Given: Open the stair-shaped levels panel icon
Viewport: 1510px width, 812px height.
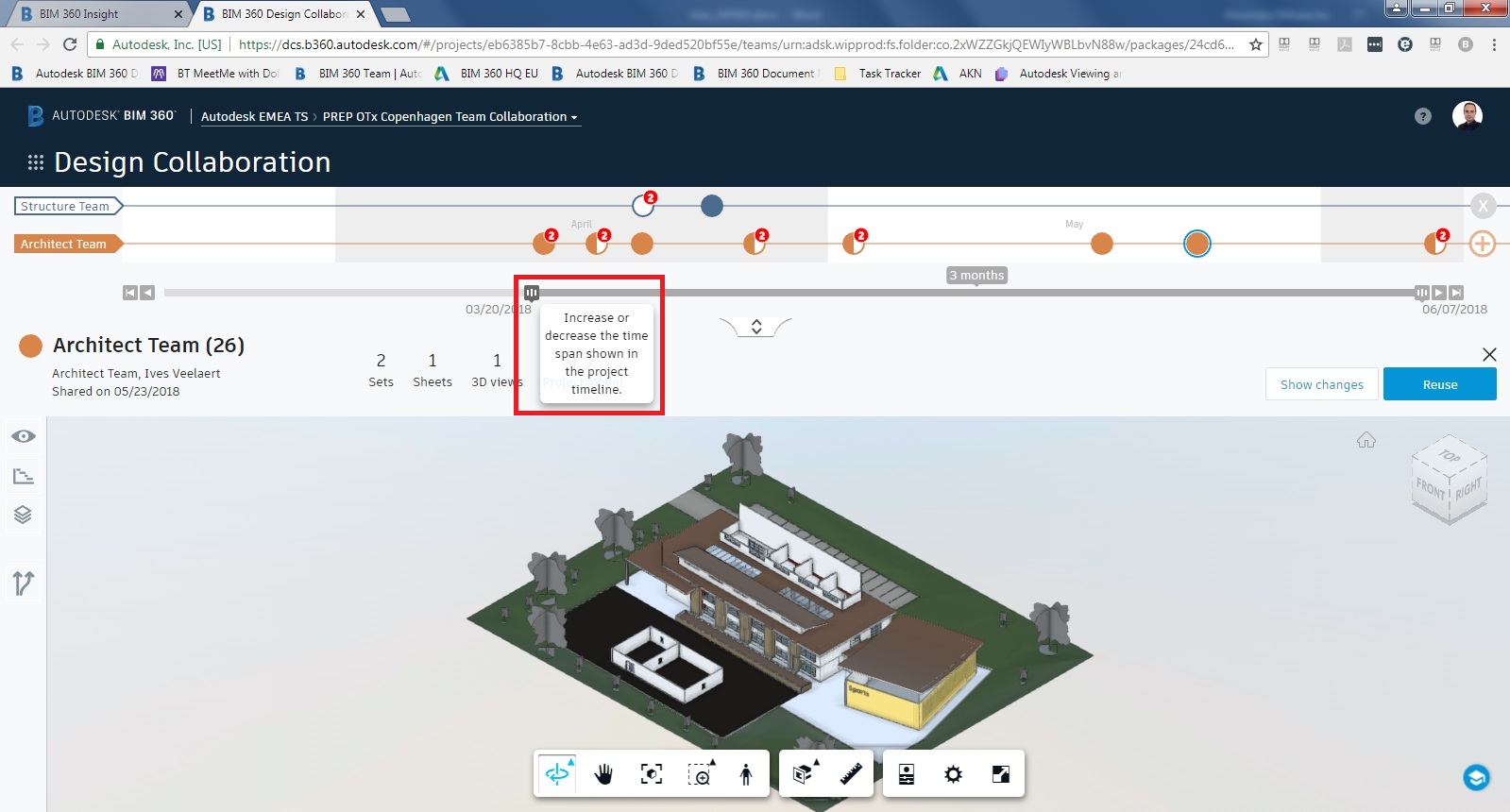Looking at the screenshot, I should coord(24,476).
